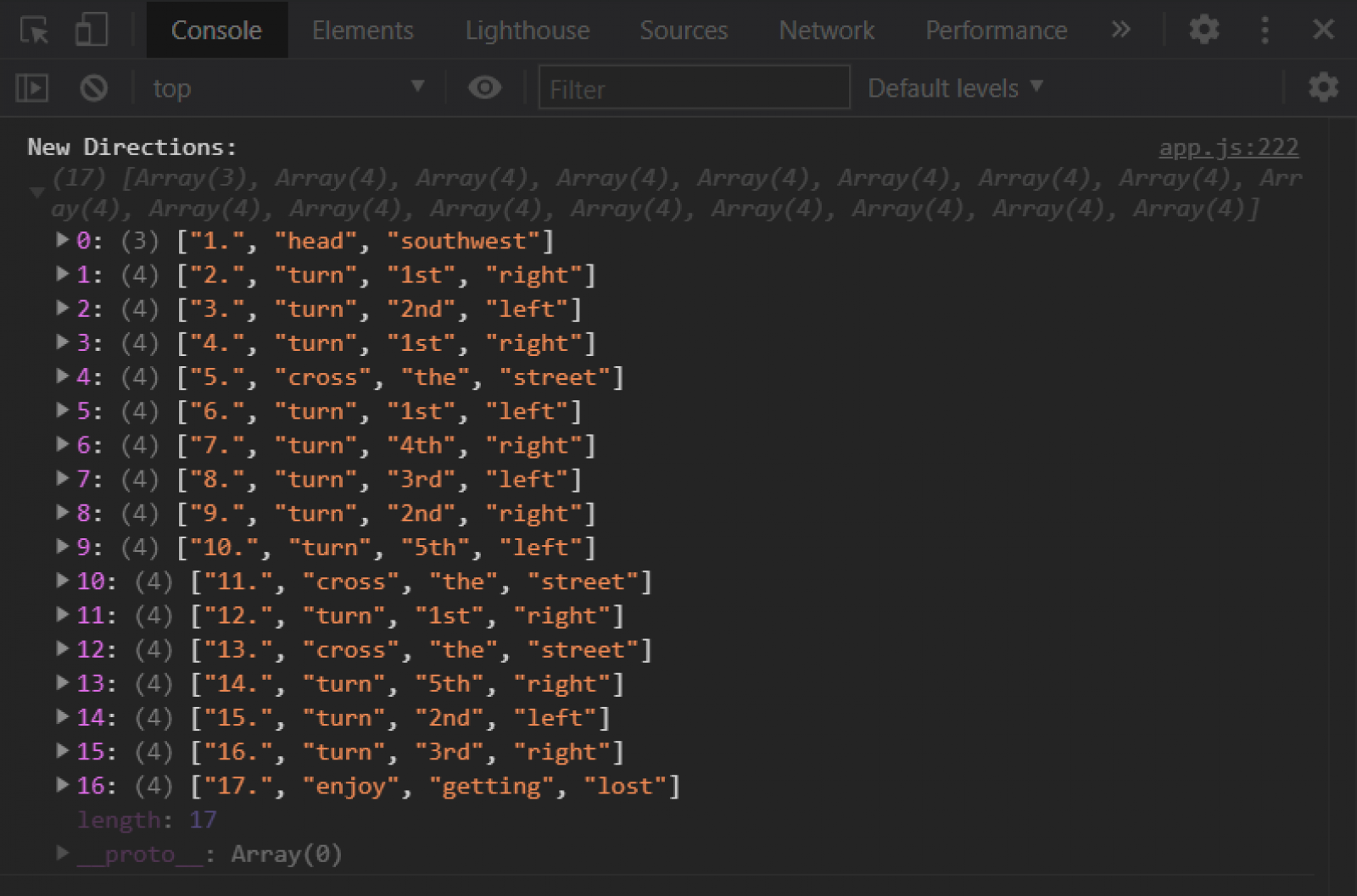Image resolution: width=1357 pixels, height=896 pixels.
Task: Select the length: 17 property
Action: tap(147, 820)
